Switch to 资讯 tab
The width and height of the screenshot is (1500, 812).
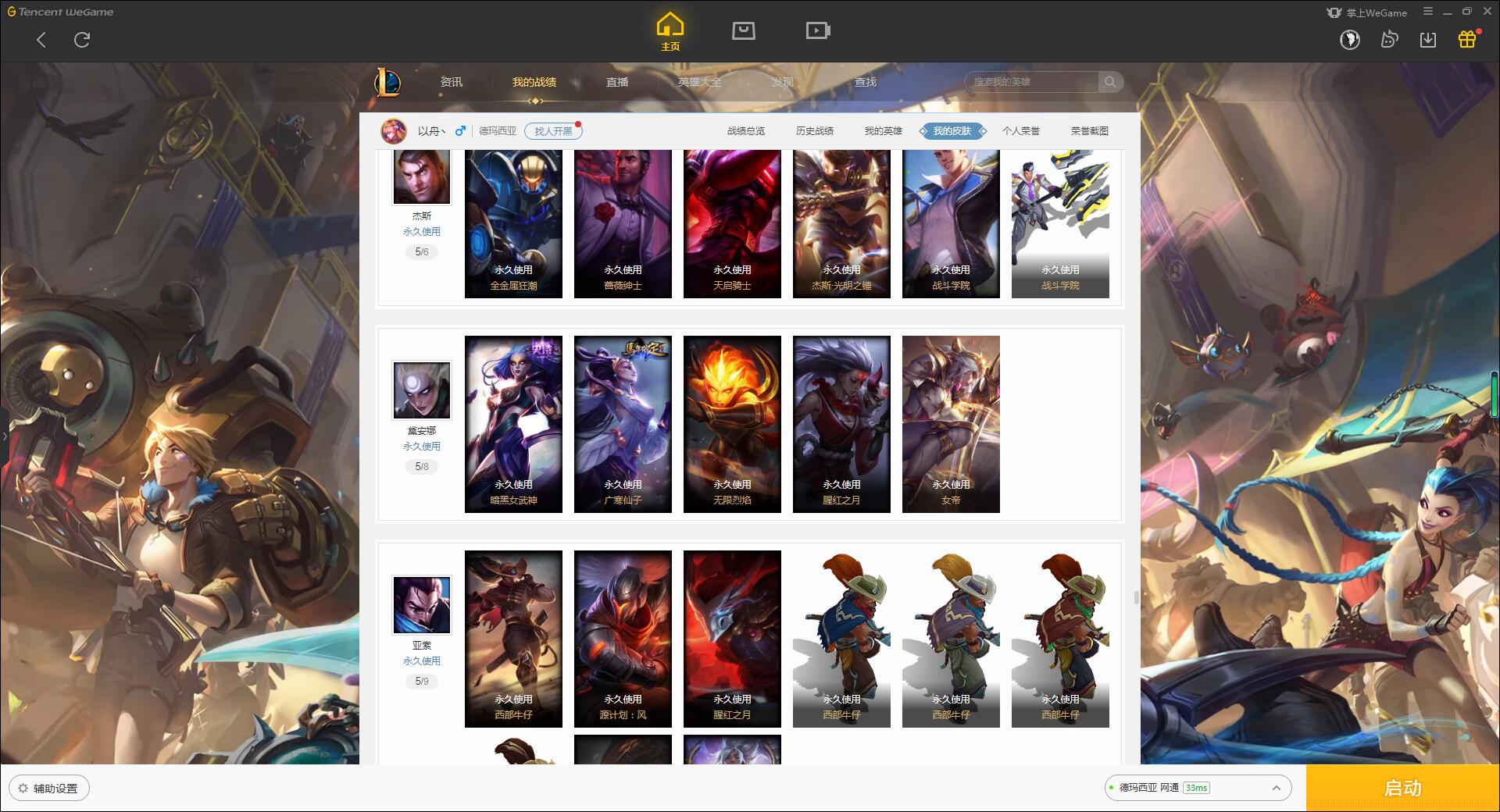pyautogui.click(x=451, y=82)
